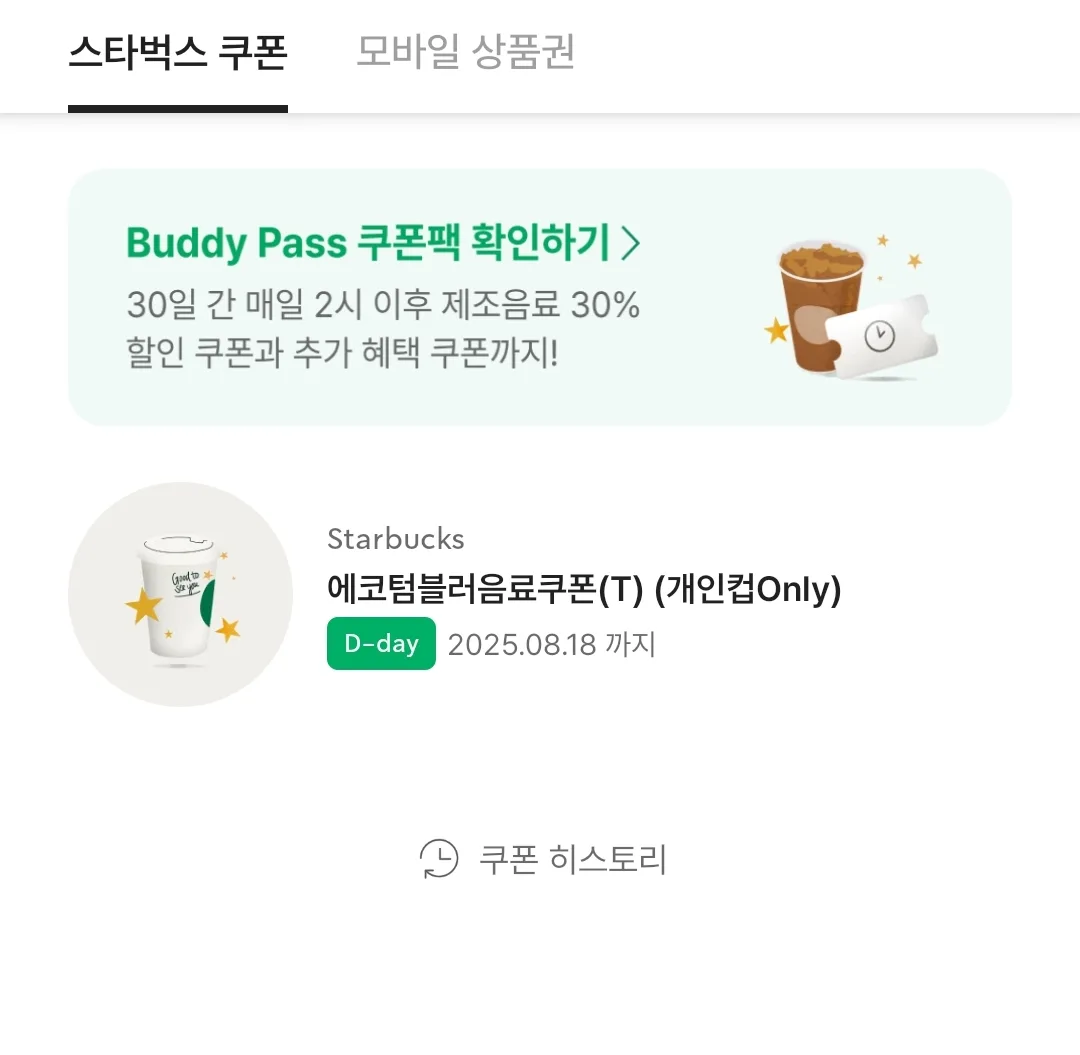Click the coupon history clock icon
The width and height of the screenshot is (1080, 1055).
point(439,858)
